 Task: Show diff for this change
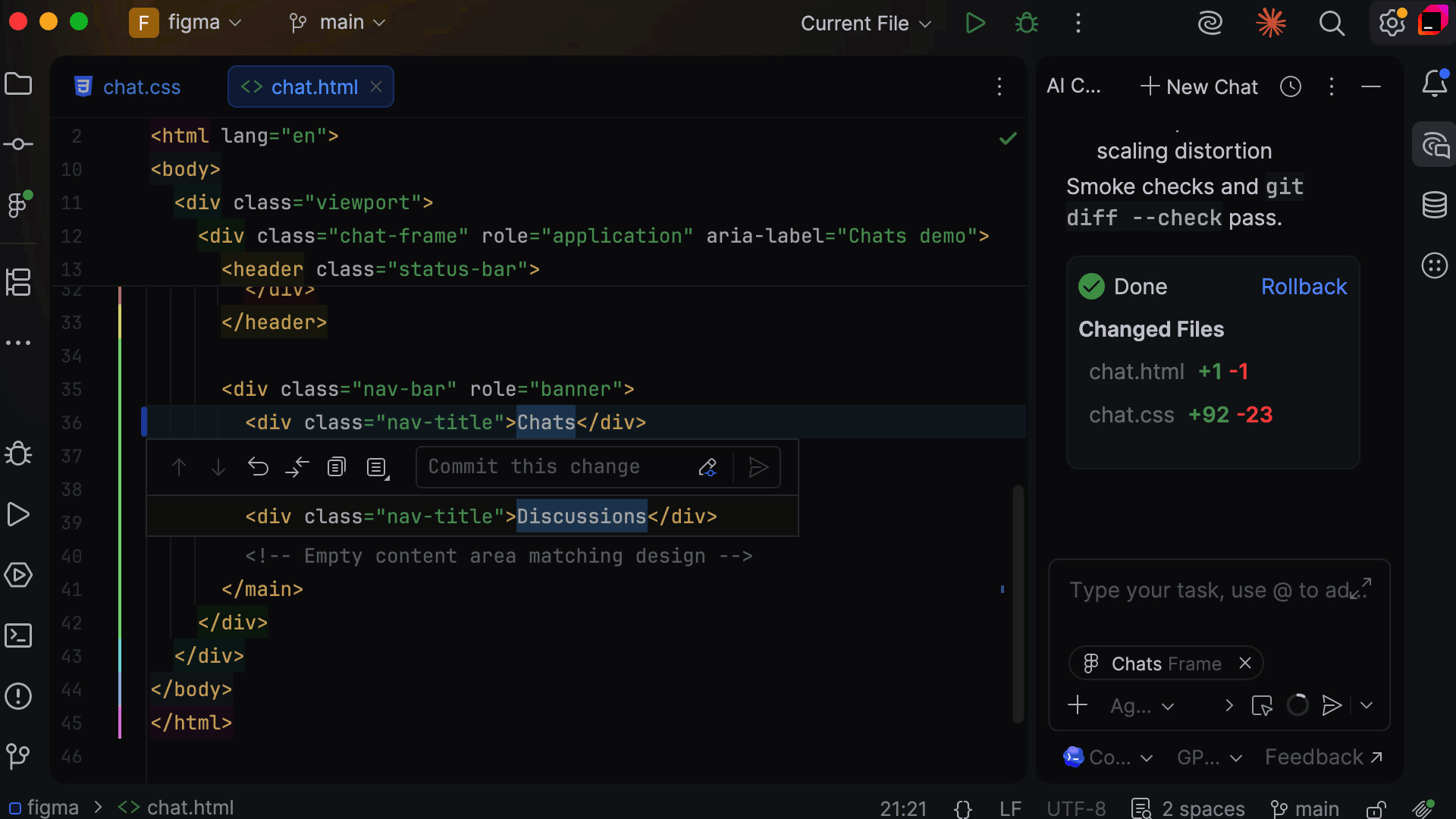click(297, 467)
